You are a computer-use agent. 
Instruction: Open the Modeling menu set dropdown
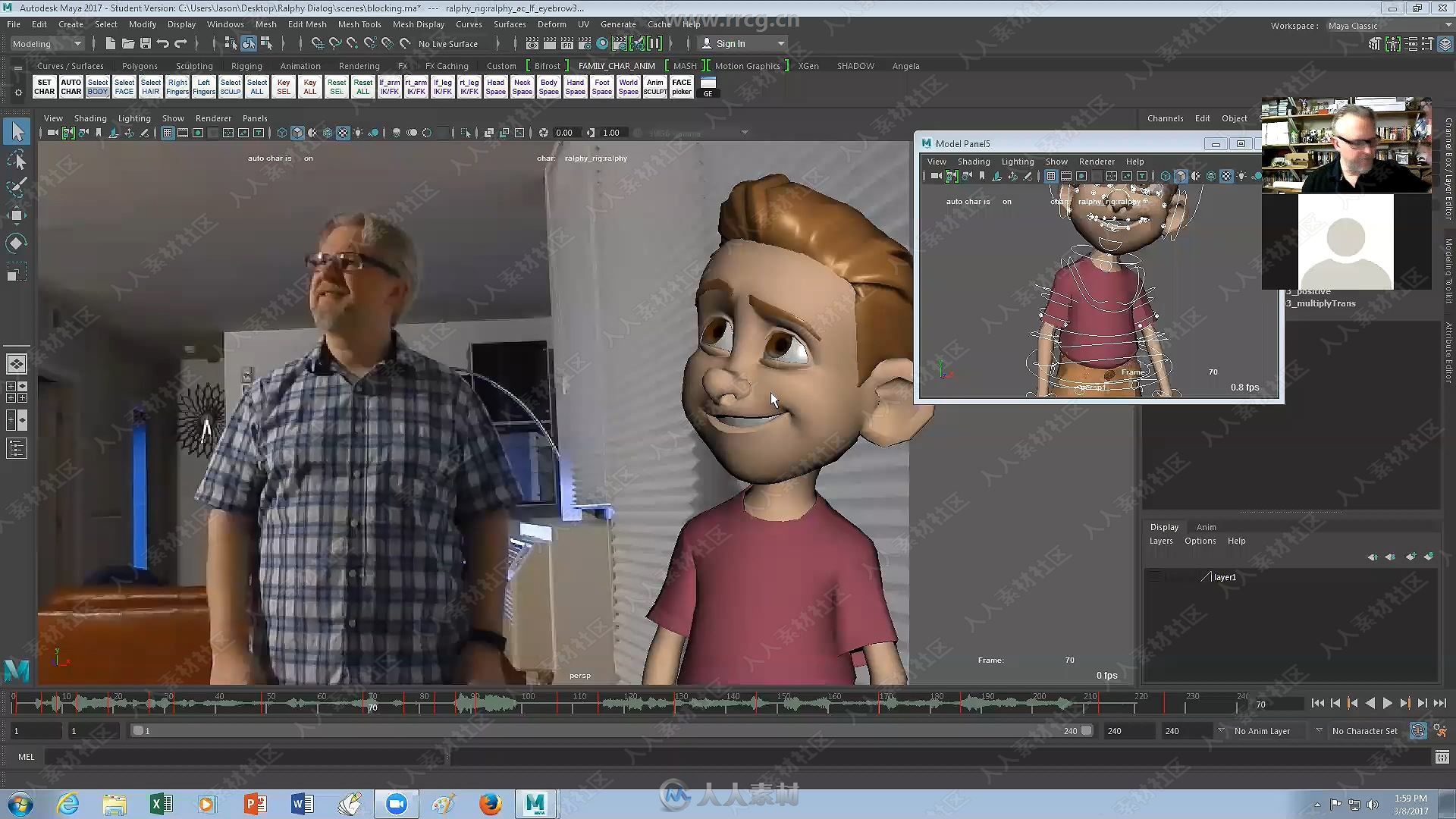46,43
